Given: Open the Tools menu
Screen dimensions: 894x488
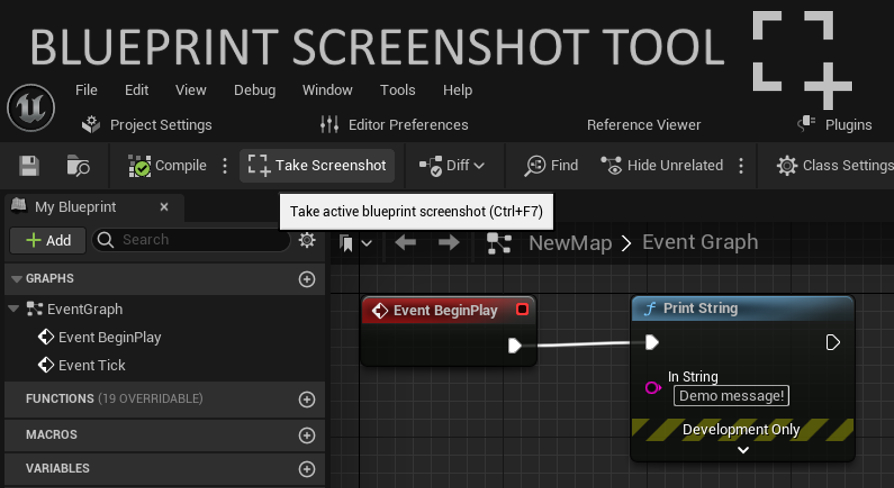Looking at the screenshot, I should click(397, 90).
